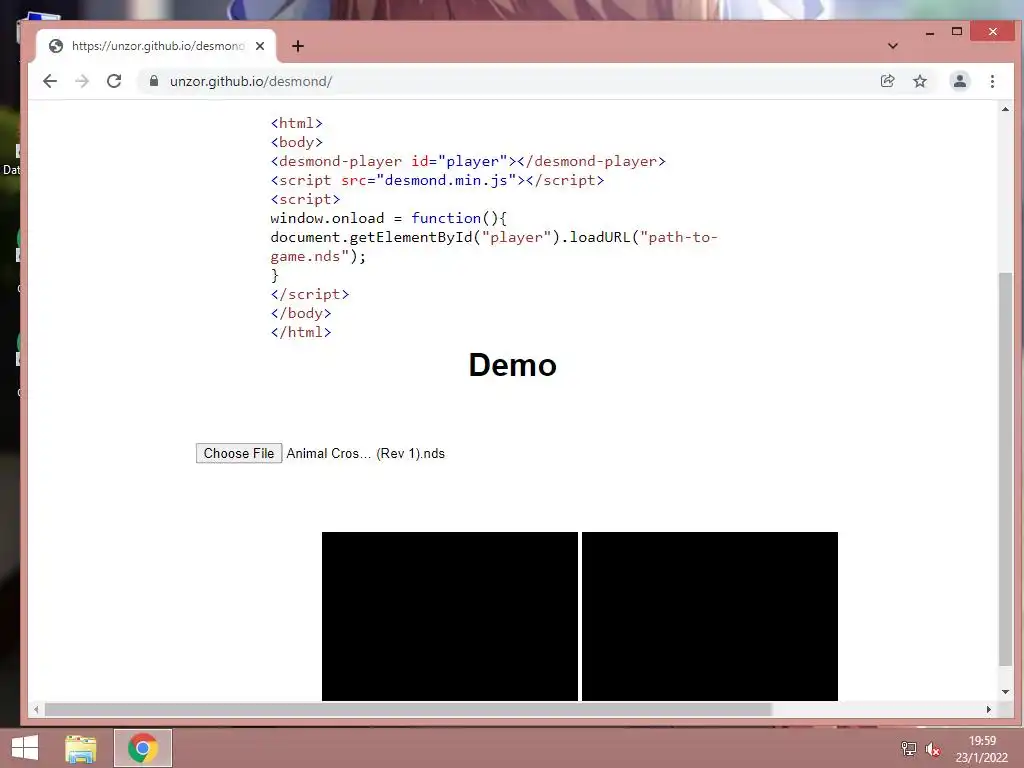Click the left emulator screen canvas
The image size is (1024, 768).
point(450,616)
